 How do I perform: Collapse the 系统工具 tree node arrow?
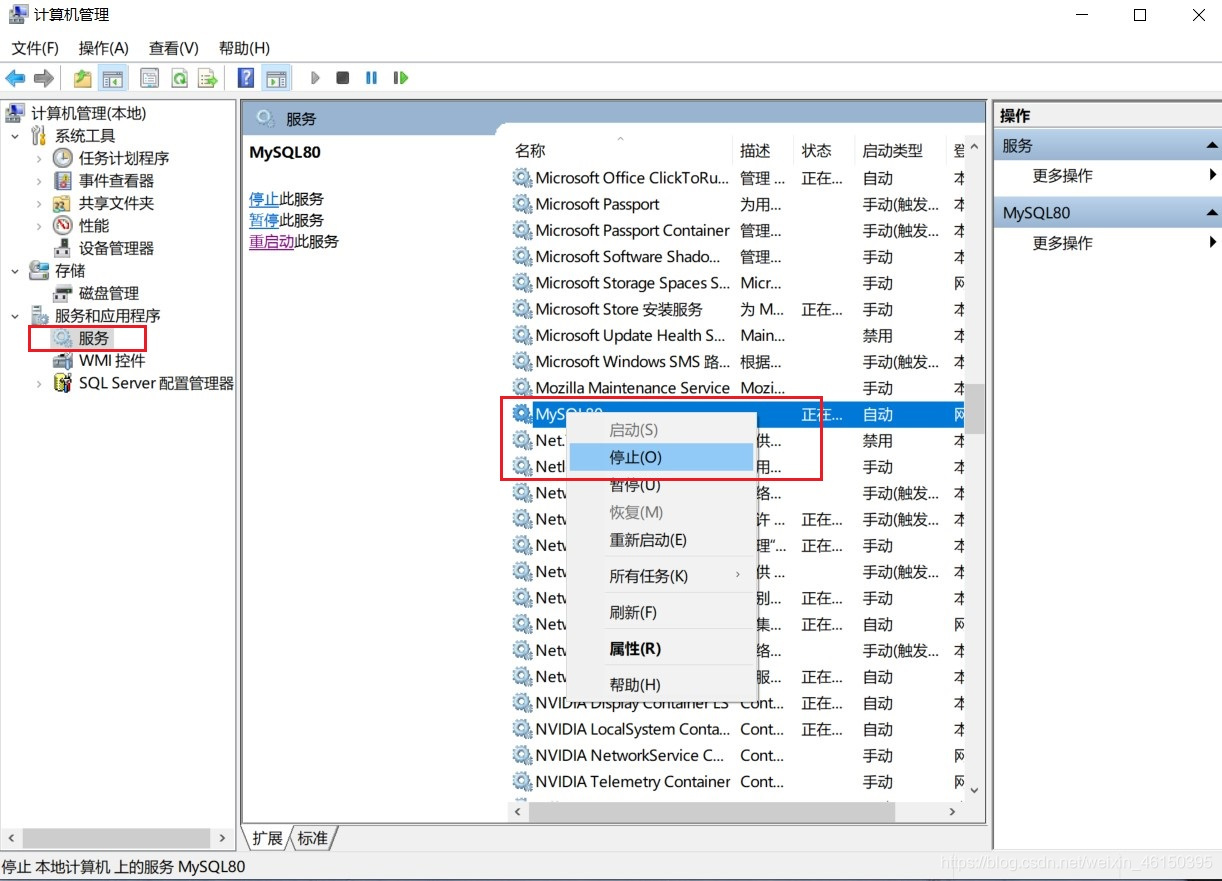(x=15, y=136)
